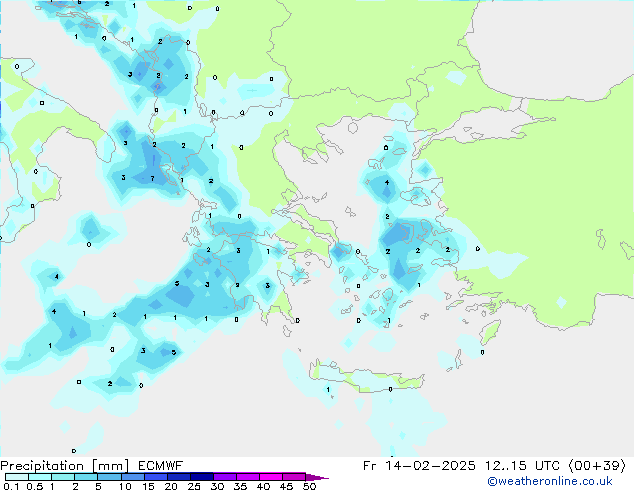The width and height of the screenshot is (634, 490).
Task: Click the '7' precipitation value on the map
Action: click(x=152, y=178)
